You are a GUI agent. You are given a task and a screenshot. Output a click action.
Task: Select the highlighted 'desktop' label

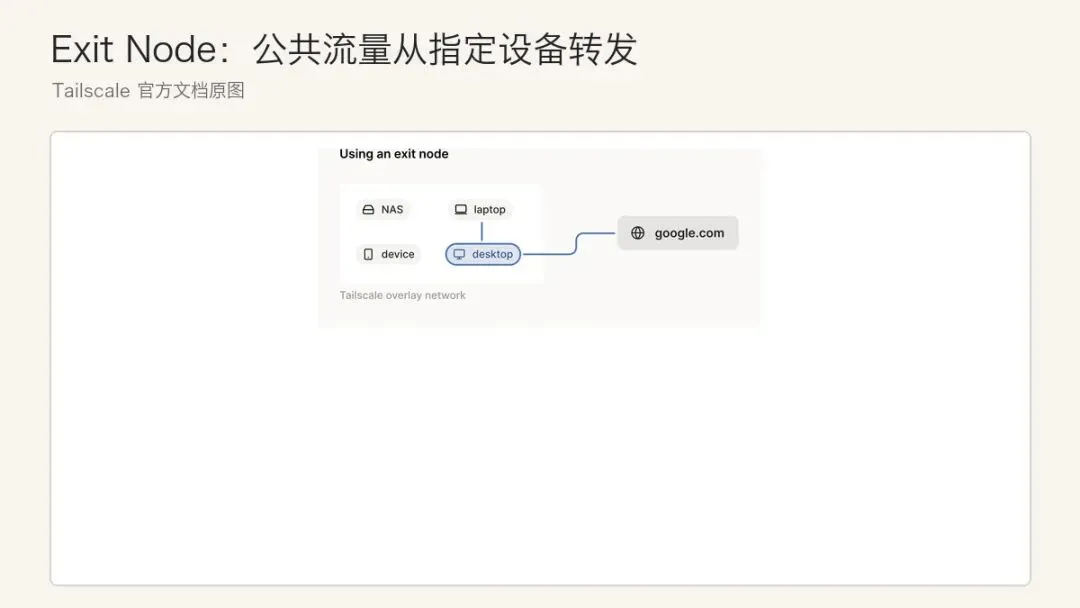[492, 254]
